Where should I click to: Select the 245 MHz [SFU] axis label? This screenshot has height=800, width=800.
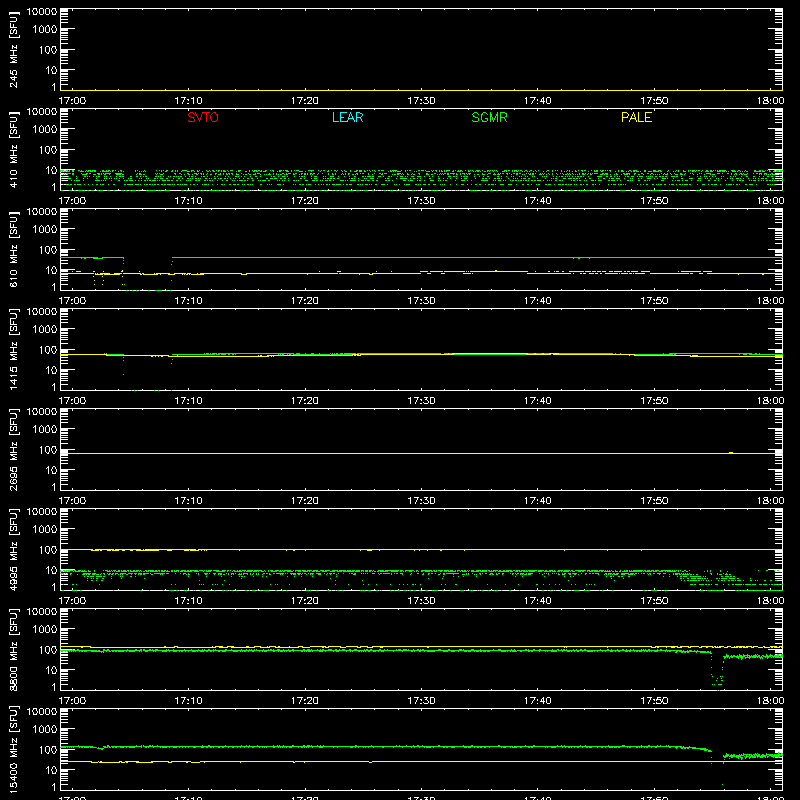13,50
